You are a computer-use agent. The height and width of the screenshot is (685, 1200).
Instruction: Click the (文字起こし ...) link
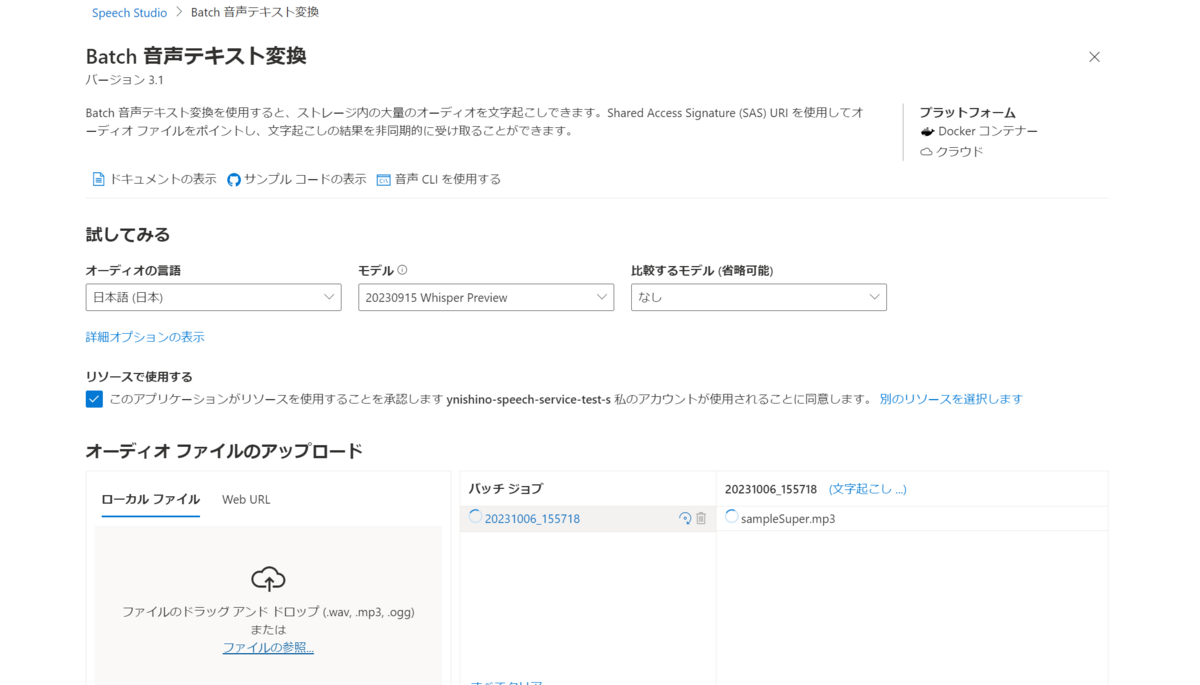868,489
